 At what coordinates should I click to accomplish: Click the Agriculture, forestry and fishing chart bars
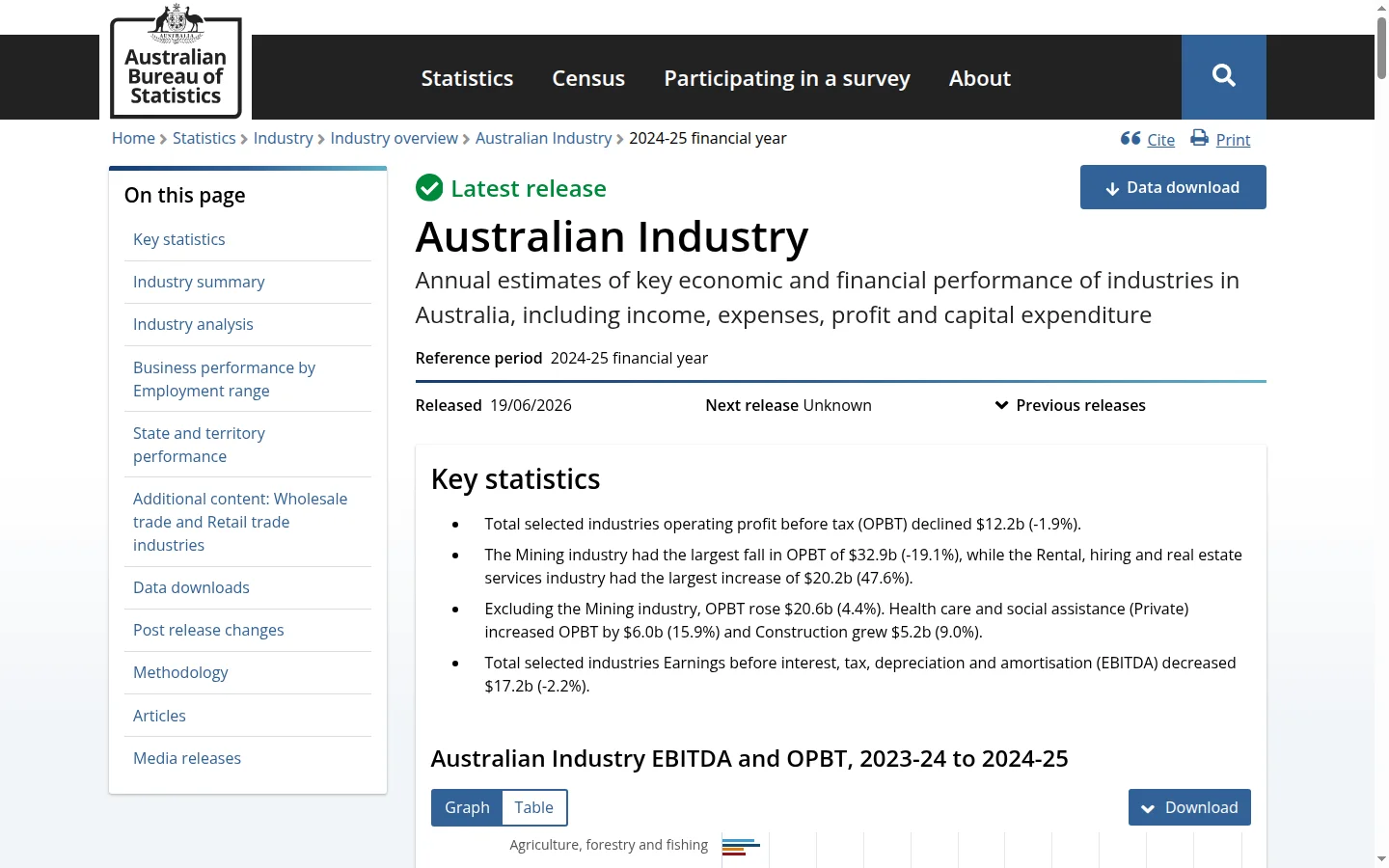[741, 847]
